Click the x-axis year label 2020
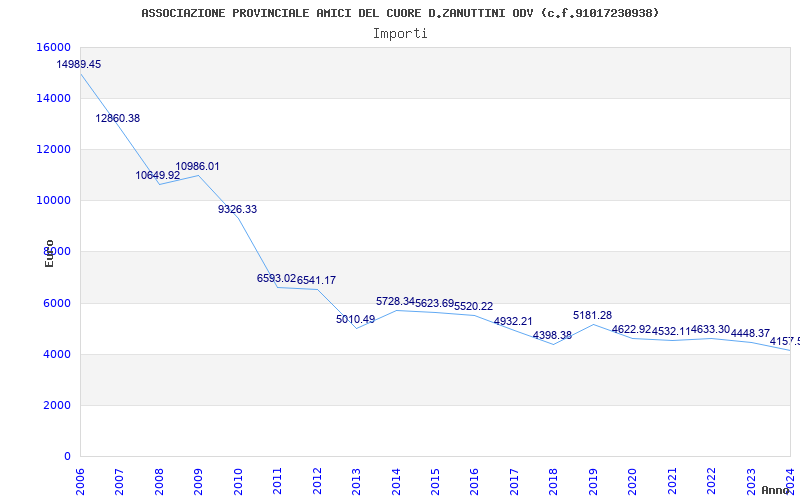 click(633, 482)
